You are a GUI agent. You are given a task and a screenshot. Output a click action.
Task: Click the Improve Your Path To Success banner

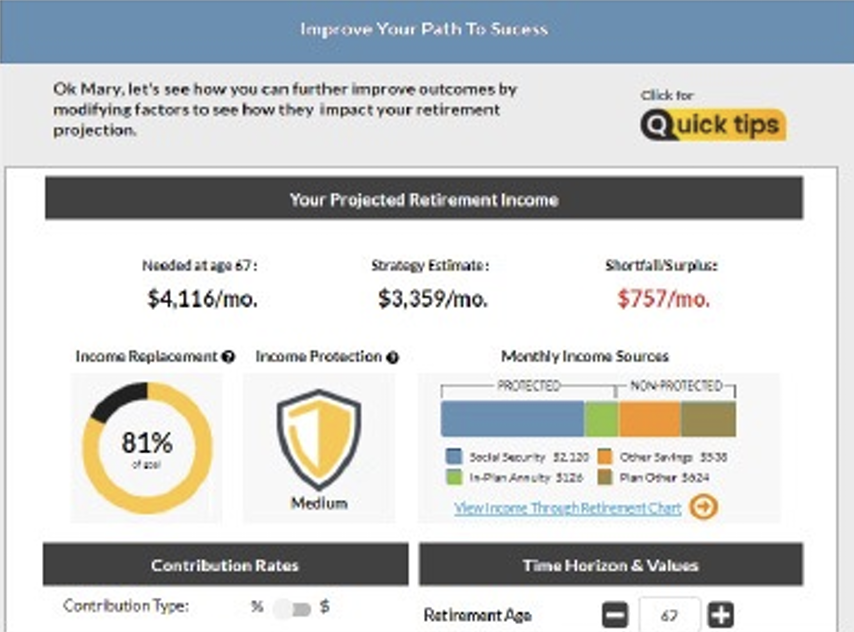click(424, 31)
